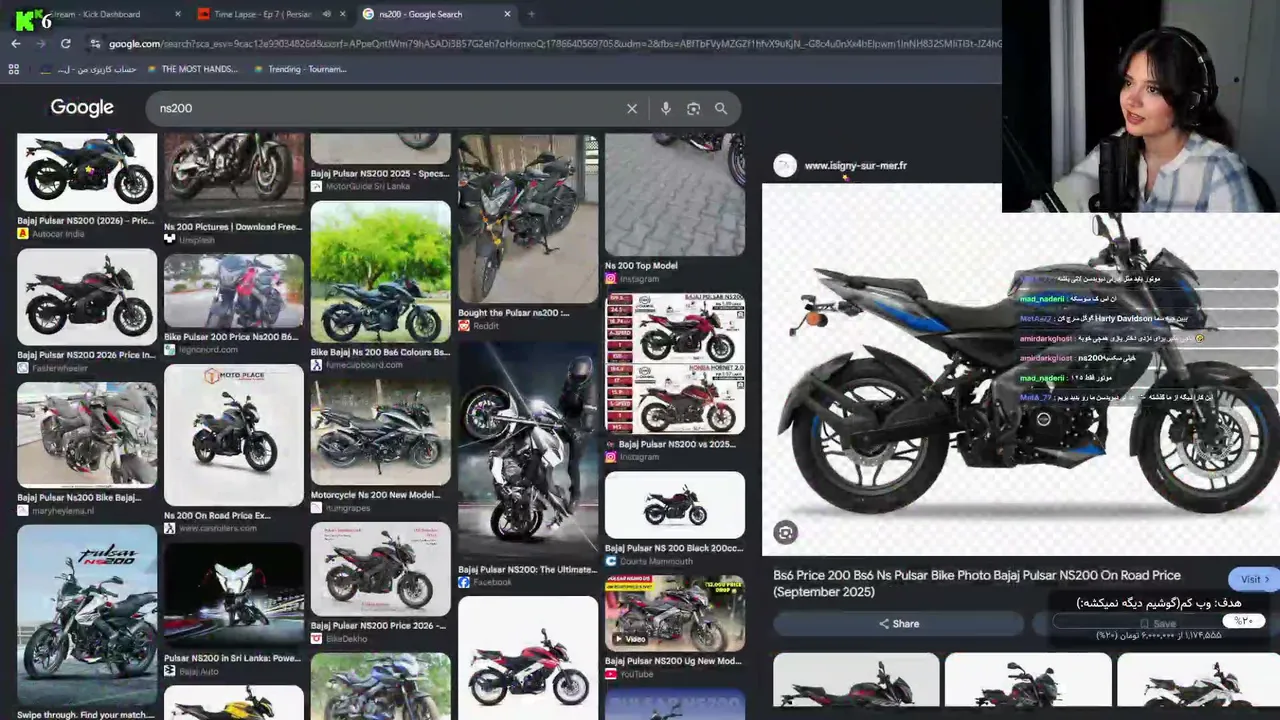The width and height of the screenshot is (1280, 720).
Task: Open Bajaj Pulsar NS 200 Black 200cc image
Action: point(675,505)
